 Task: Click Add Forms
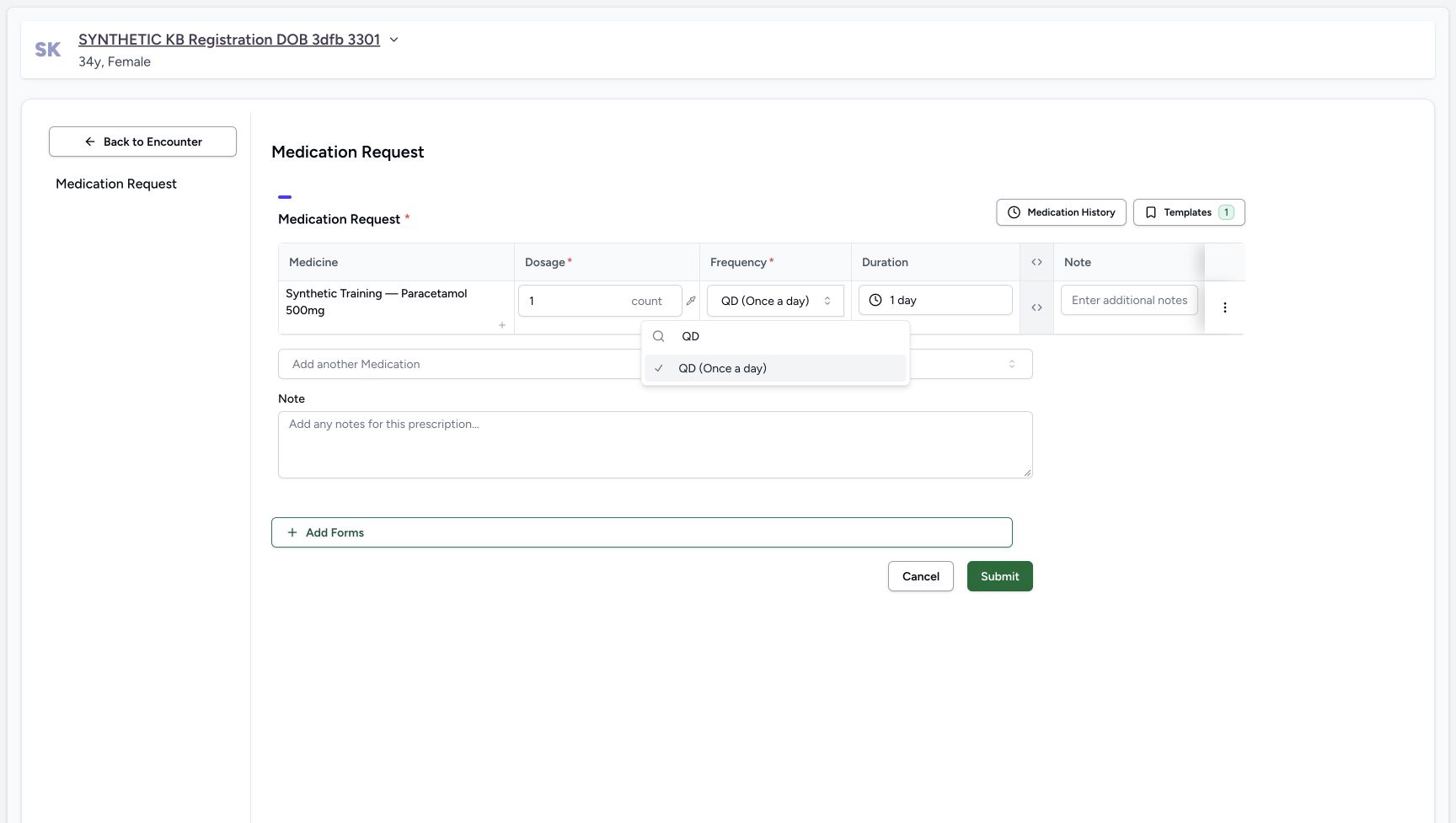641,532
